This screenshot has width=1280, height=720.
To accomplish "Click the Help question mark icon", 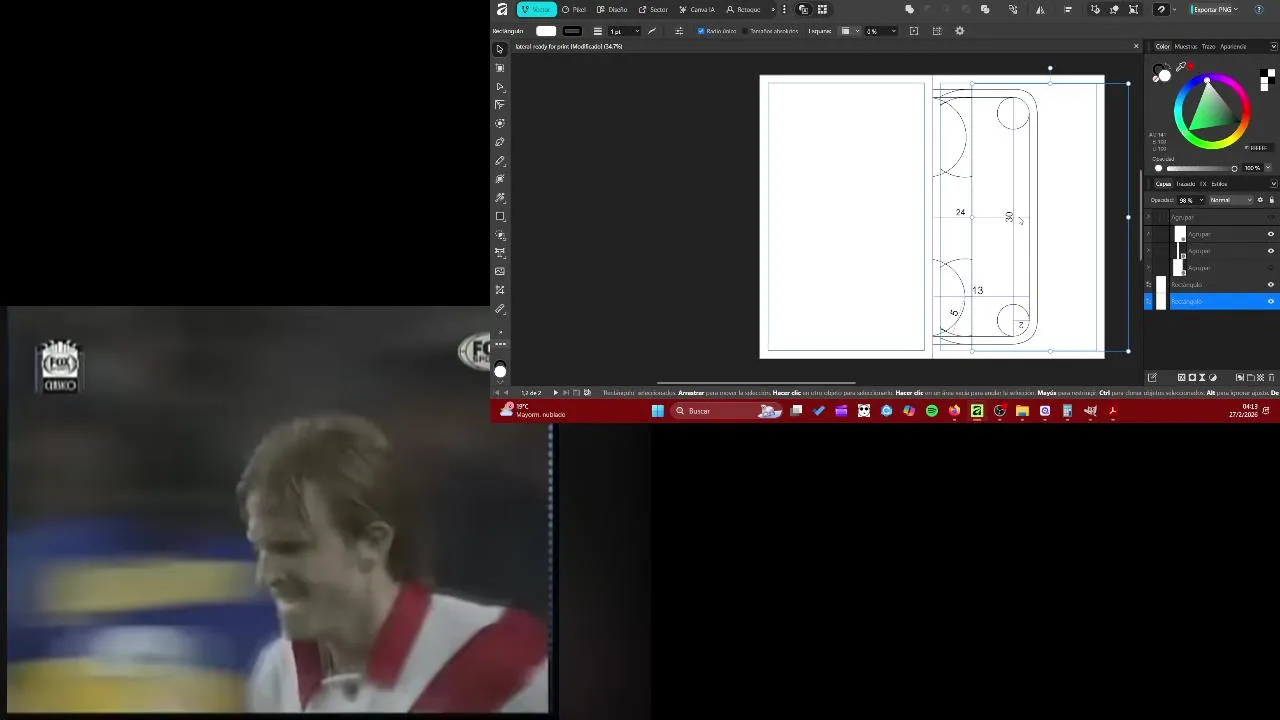I will click(x=1259, y=9).
